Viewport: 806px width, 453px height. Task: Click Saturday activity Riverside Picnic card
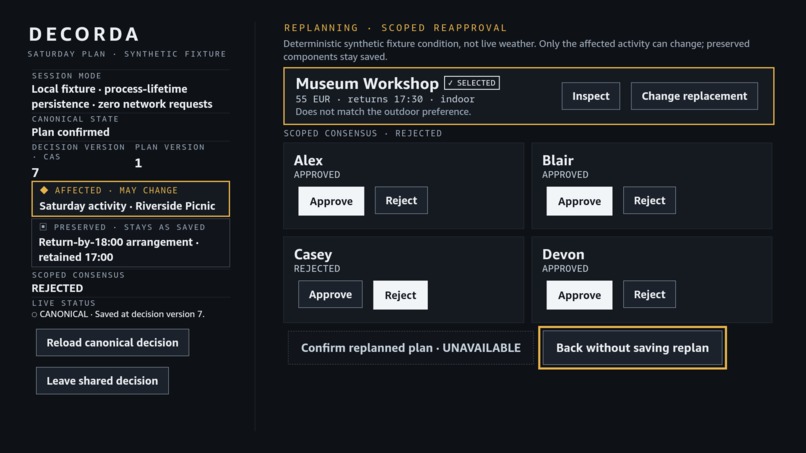(x=131, y=198)
